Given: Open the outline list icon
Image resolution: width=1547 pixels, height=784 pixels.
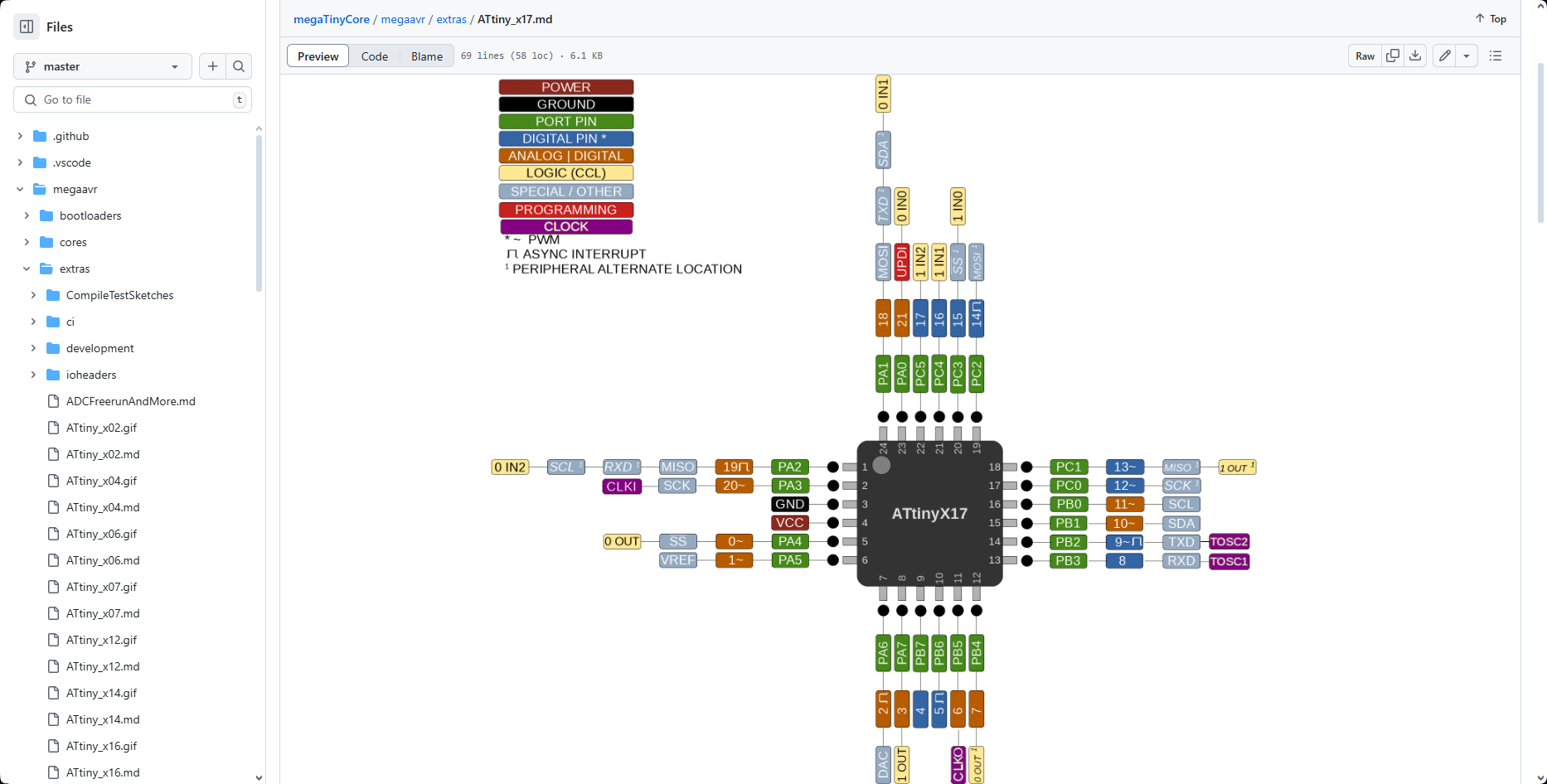Looking at the screenshot, I should coord(1496,56).
